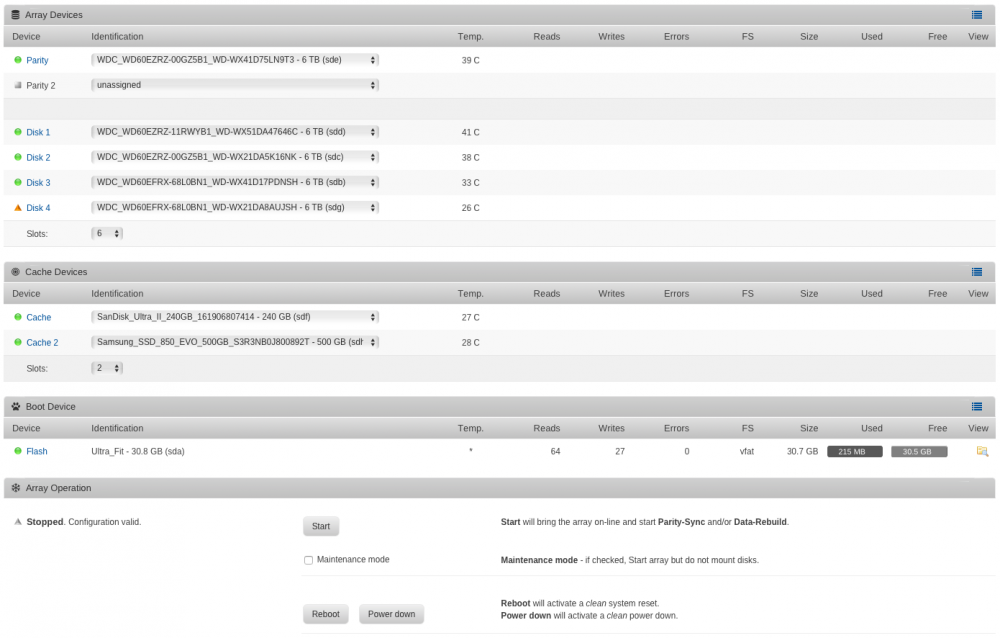This screenshot has width=1000, height=638.
Task: Open the Disk 1 device dropdown
Action: pyautogui.click(x=235, y=132)
